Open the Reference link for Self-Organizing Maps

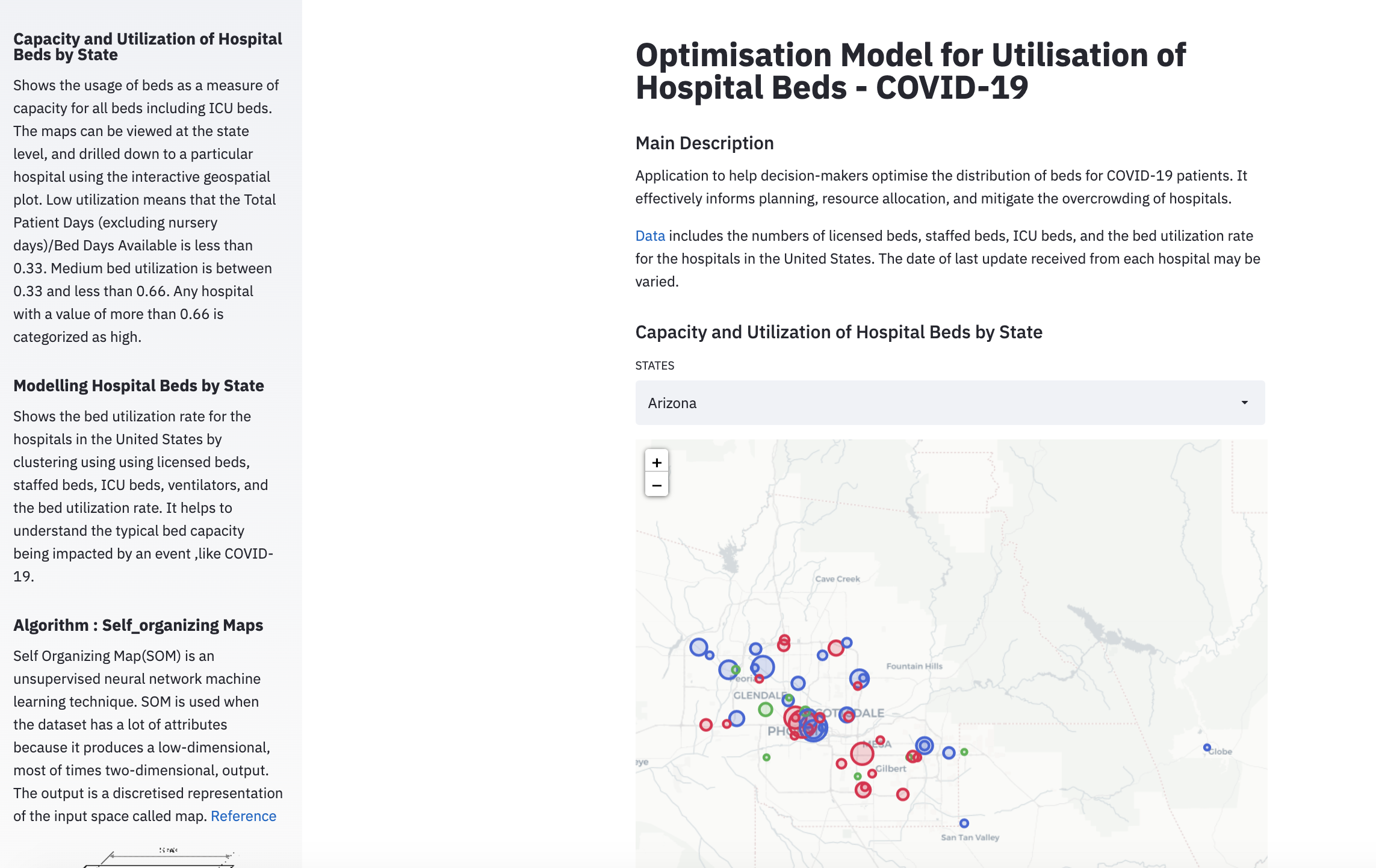(243, 816)
